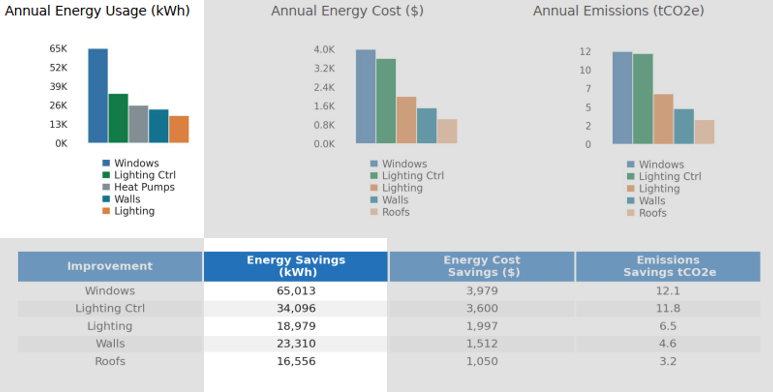Click 'Lighting Ctrl' legend label in Emissions chart
This screenshot has height=392, width=773.
[670, 177]
